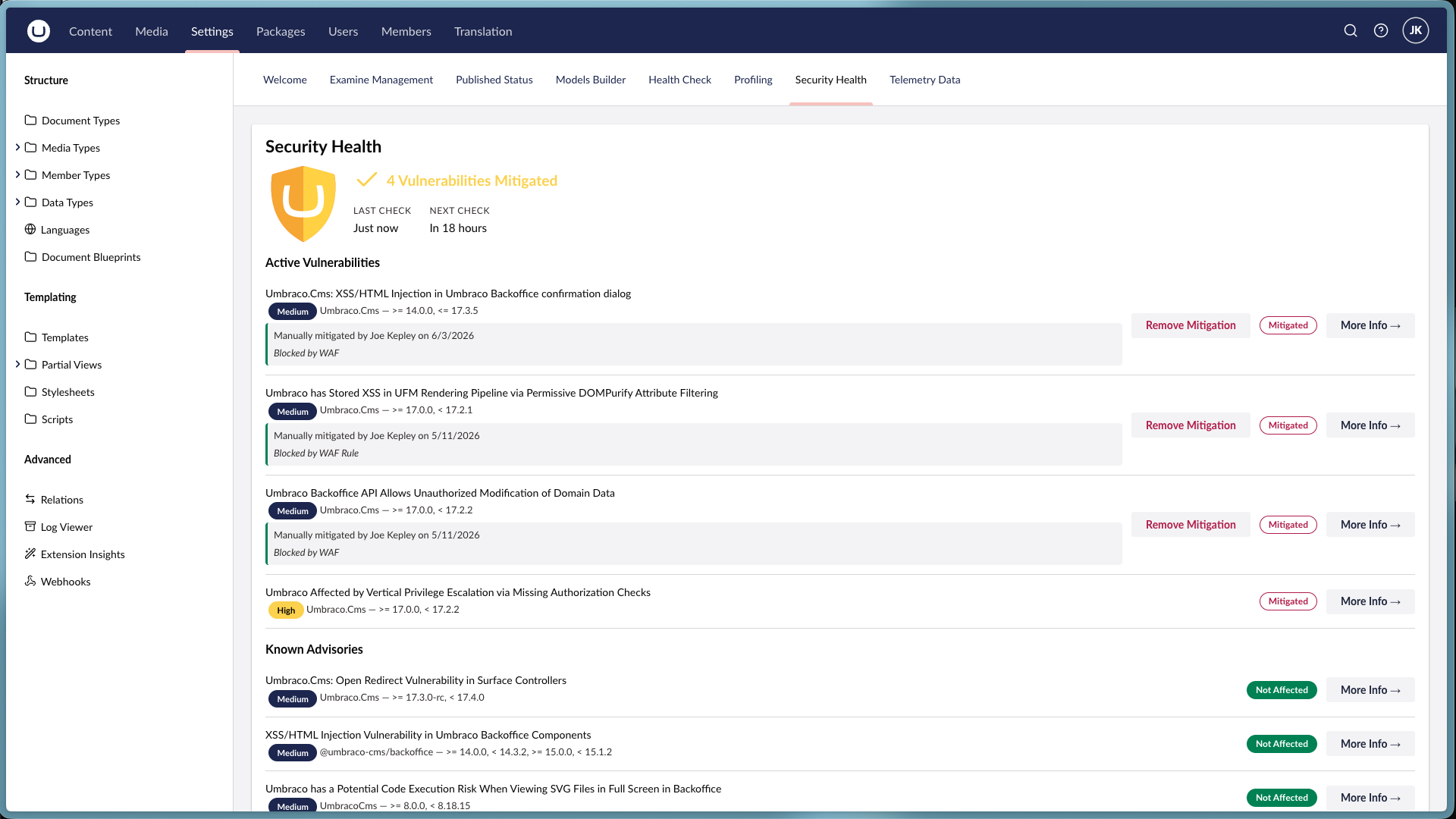
Task: Open Stylesheets in the Templating section
Action: coord(68,392)
